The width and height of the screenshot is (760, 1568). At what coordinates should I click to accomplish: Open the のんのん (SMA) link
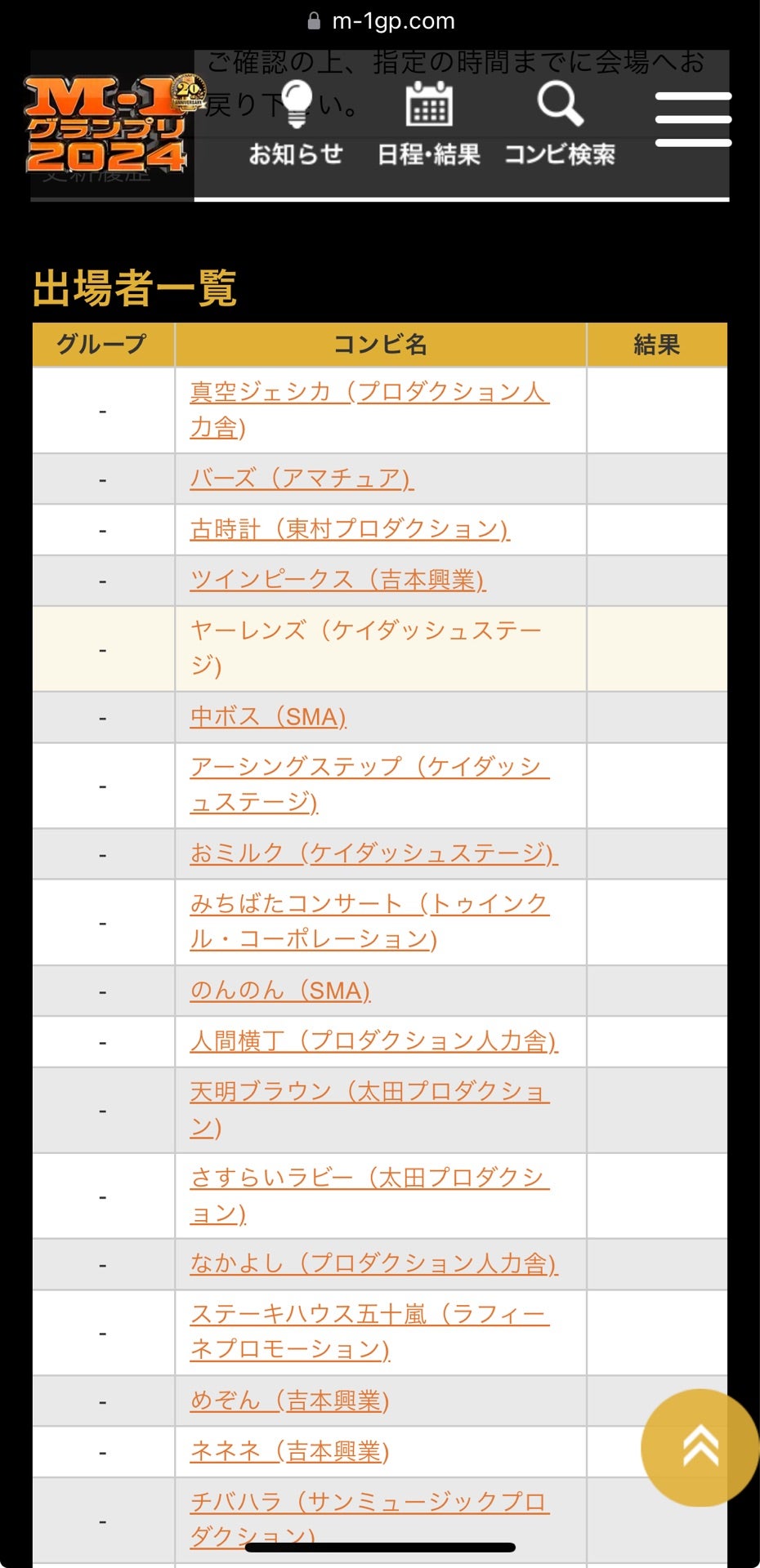click(x=280, y=991)
